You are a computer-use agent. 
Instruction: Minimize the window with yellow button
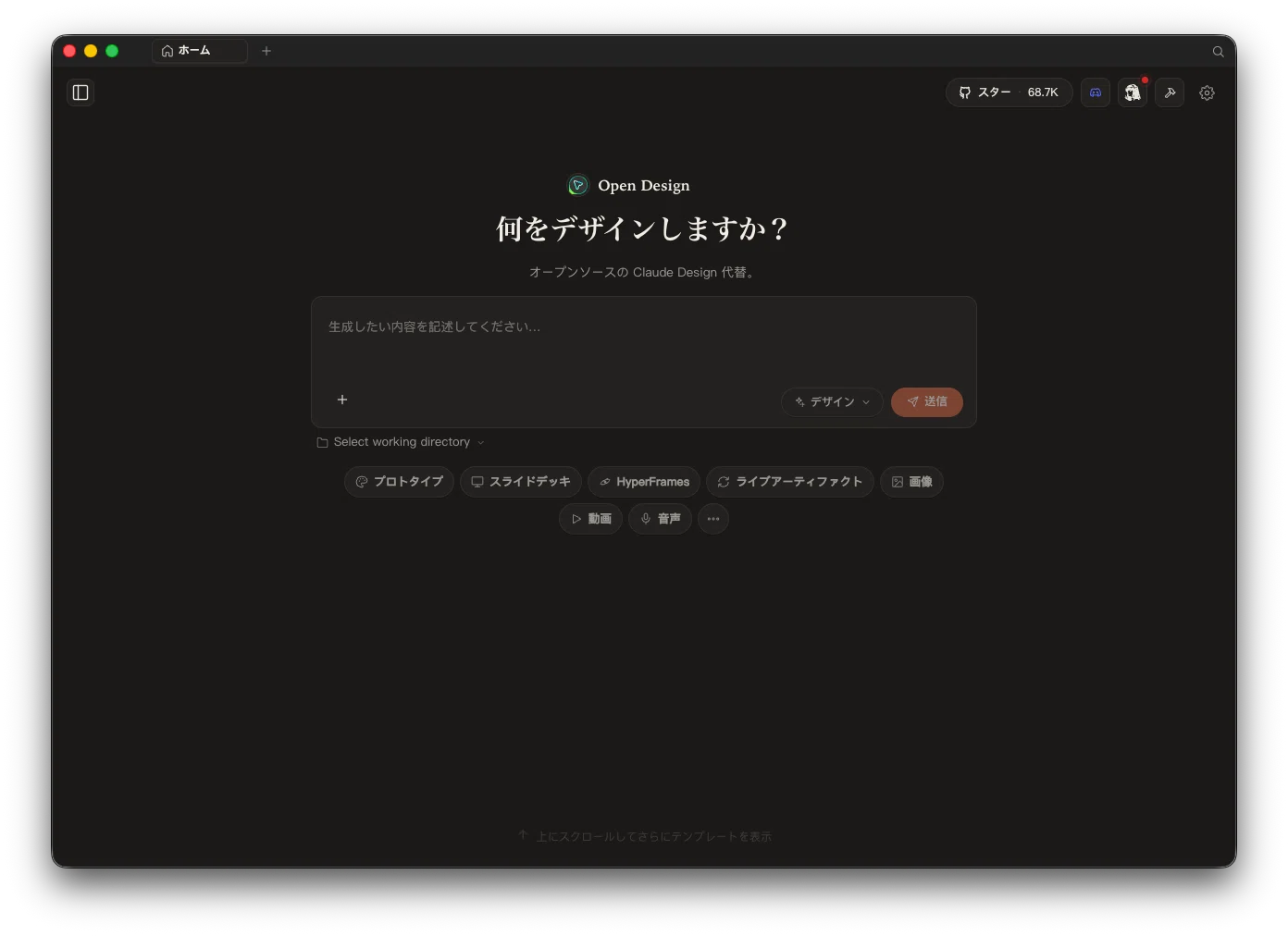[91, 51]
